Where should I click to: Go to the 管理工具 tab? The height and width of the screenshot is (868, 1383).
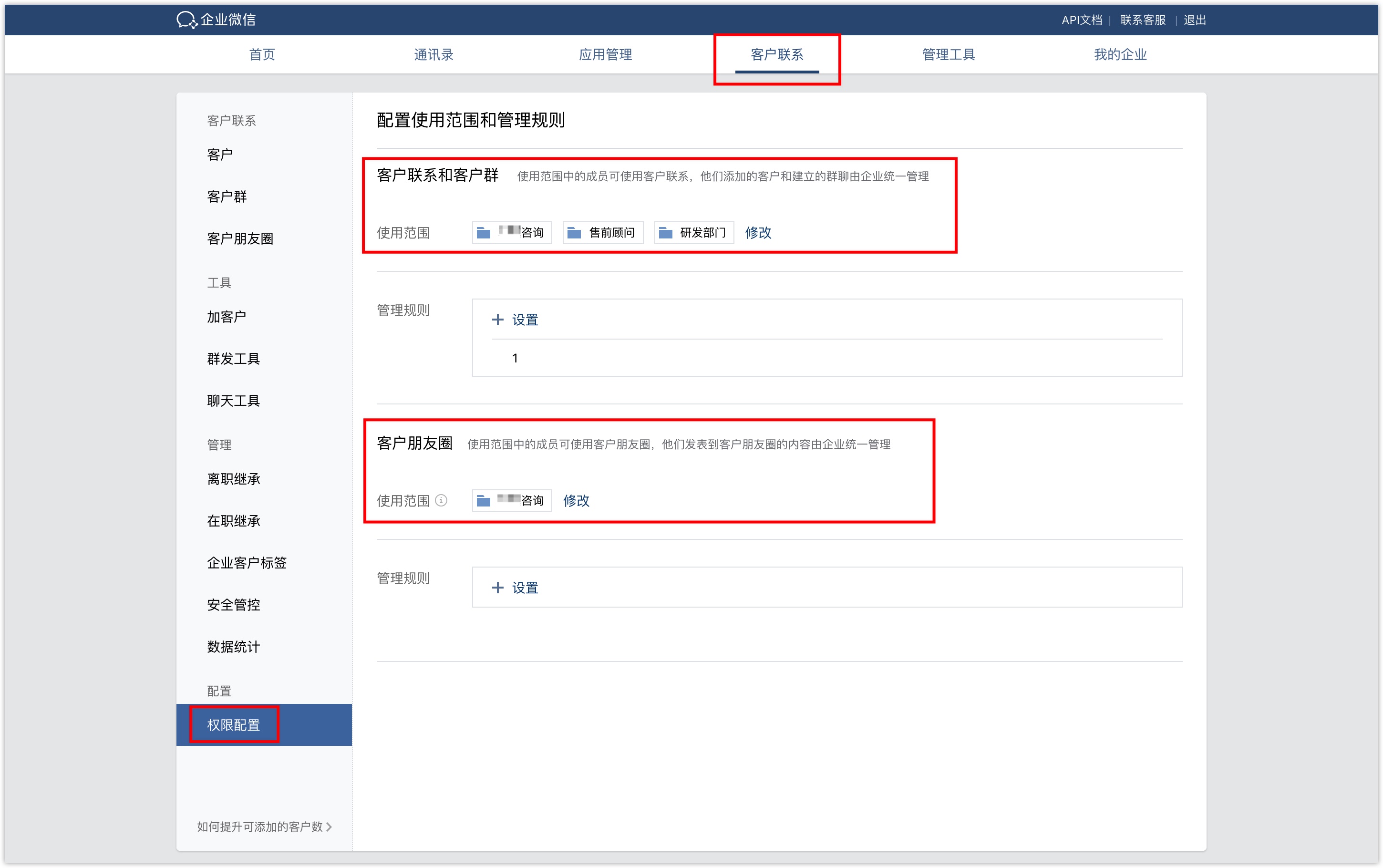coord(949,54)
